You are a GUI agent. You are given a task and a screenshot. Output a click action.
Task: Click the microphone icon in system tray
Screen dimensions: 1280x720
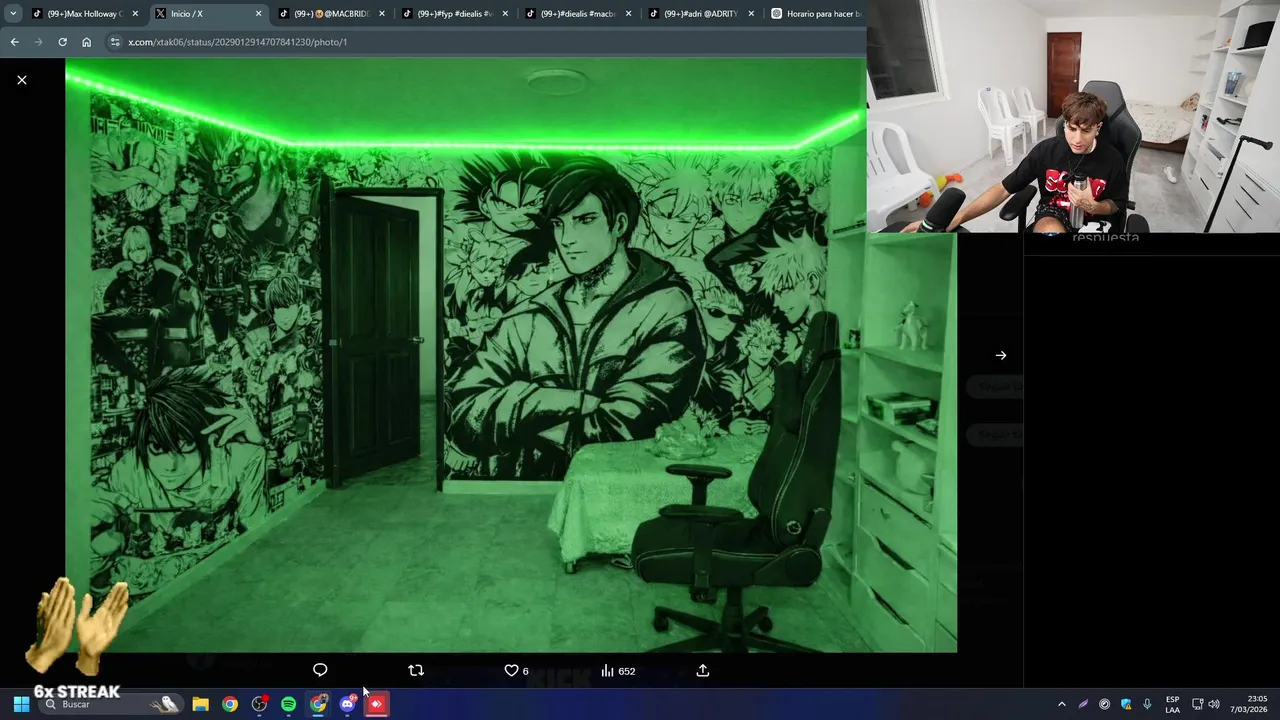(1147, 704)
